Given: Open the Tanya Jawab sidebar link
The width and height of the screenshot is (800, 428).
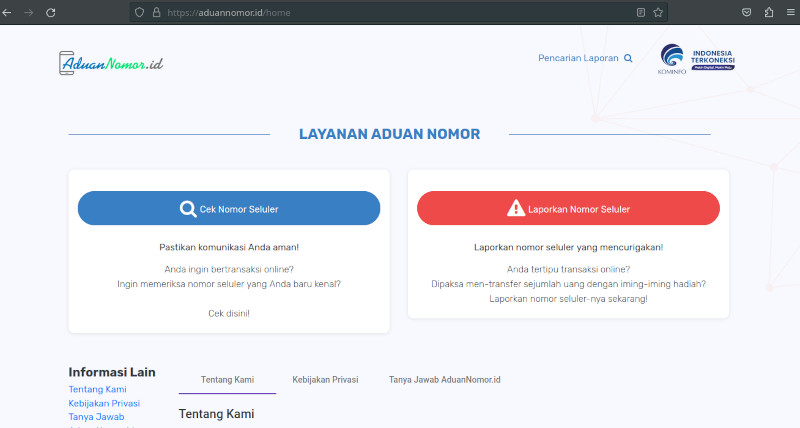Looking at the screenshot, I should [x=96, y=417].
